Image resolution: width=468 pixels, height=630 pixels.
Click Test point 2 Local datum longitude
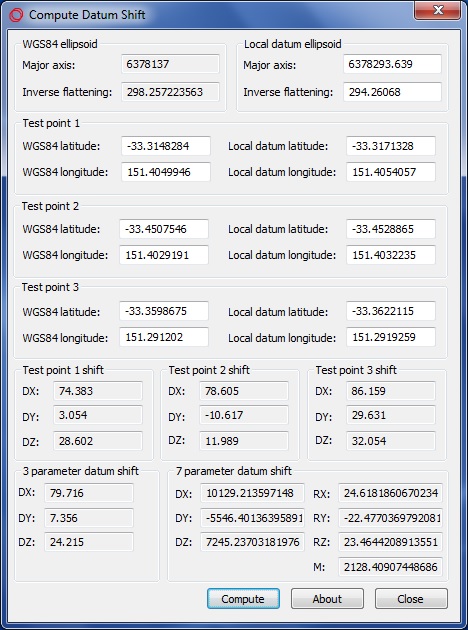[x=391, y=255]
